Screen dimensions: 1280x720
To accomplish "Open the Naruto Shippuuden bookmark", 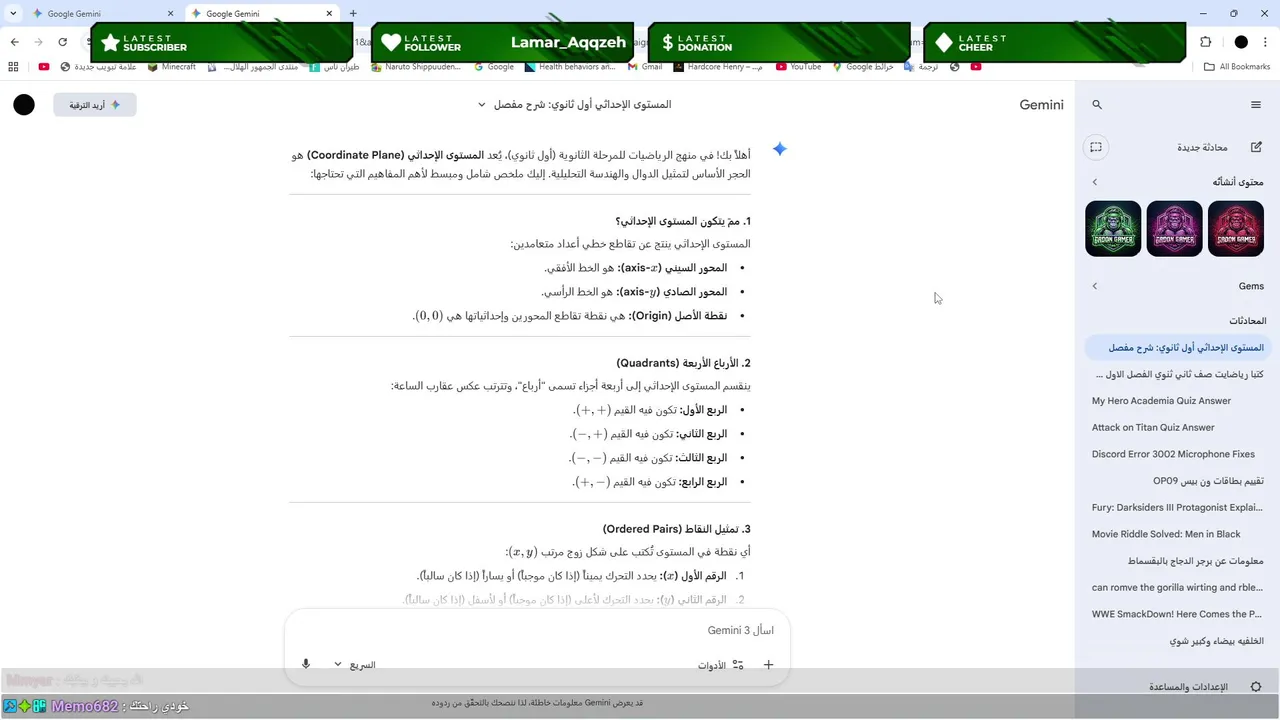I will point(416,67).
